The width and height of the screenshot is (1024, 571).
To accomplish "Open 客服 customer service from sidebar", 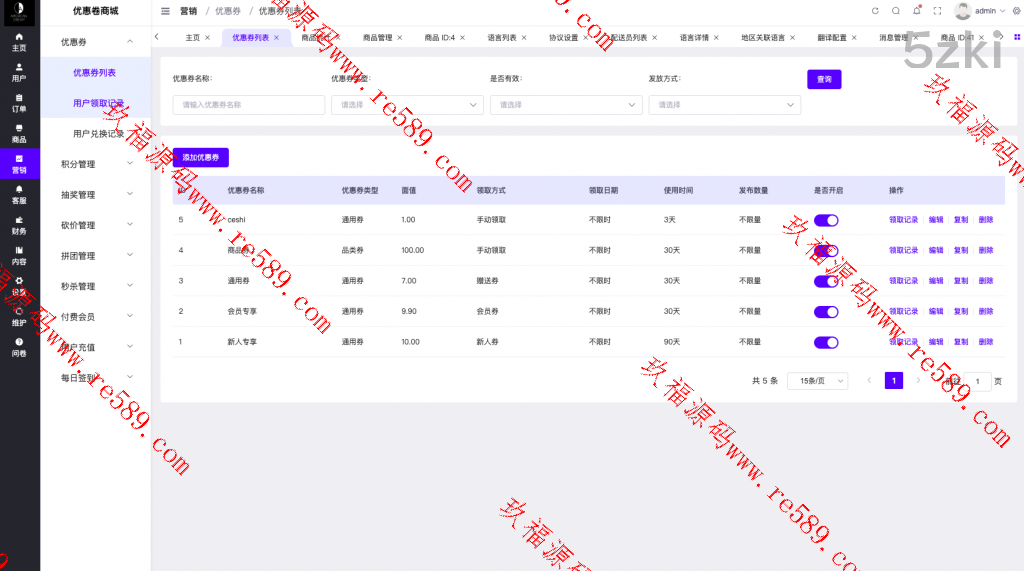I will [x=19, y=195].
